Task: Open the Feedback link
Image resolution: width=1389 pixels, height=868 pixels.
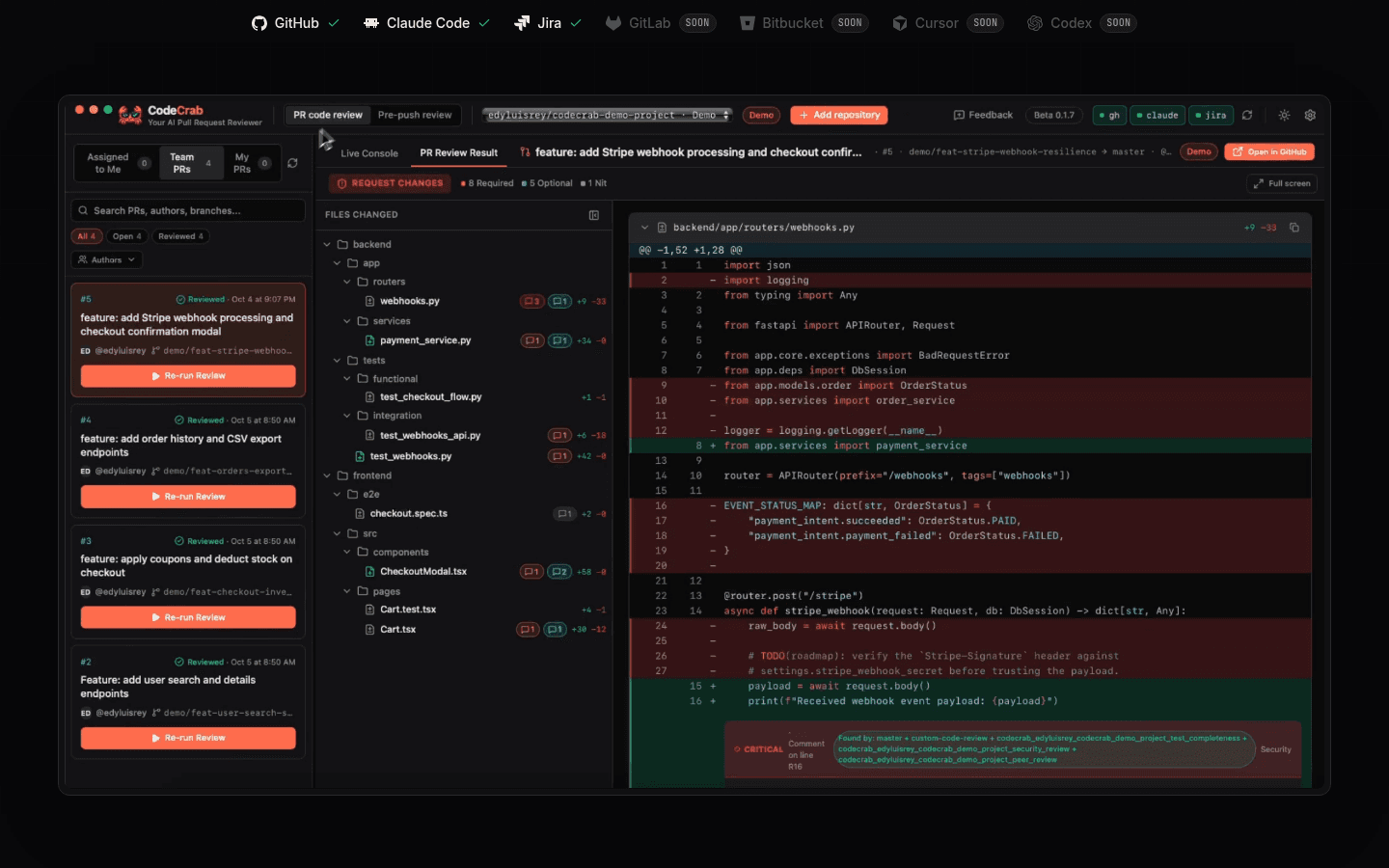Action: click(x=983, y=115)
